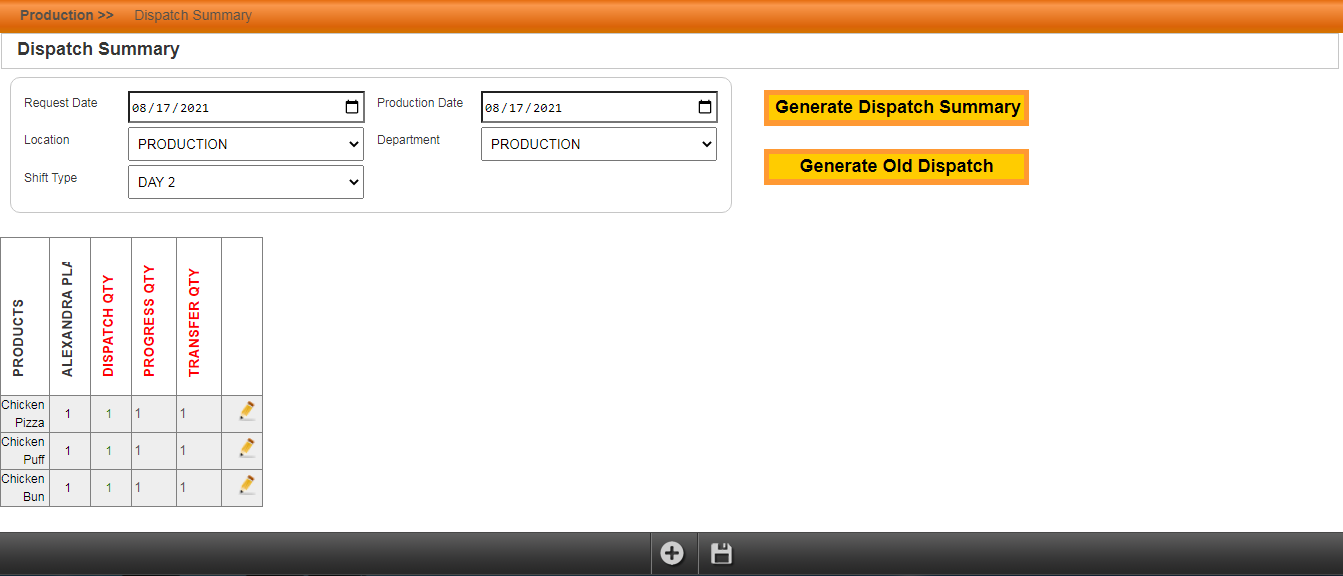Click the floppy disk save icon
This screenshot has height=576, width=1343.
(721, 553)
